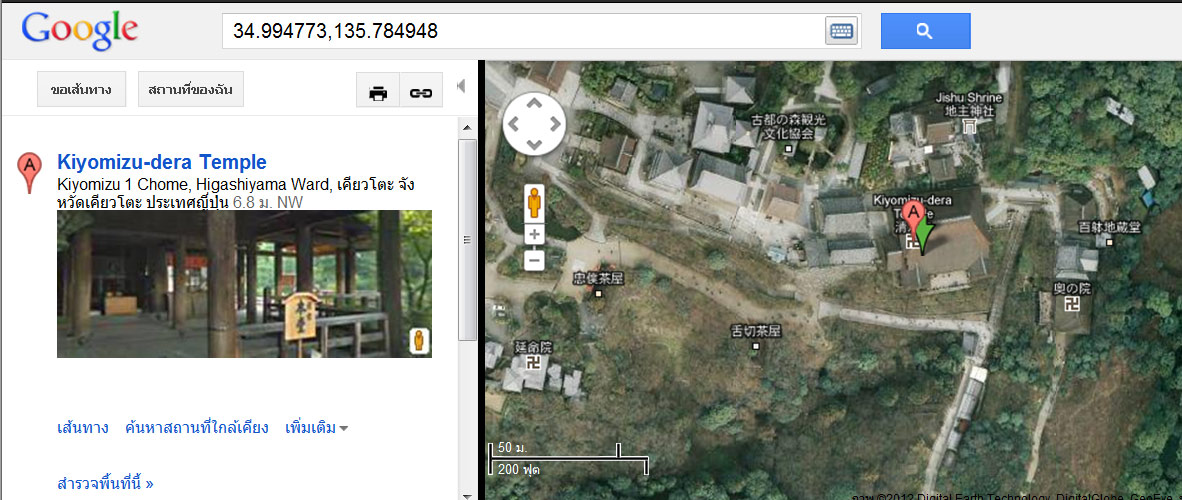Click the red A marker on the map
Viewport: 1182px width, 500px height.
914,219
